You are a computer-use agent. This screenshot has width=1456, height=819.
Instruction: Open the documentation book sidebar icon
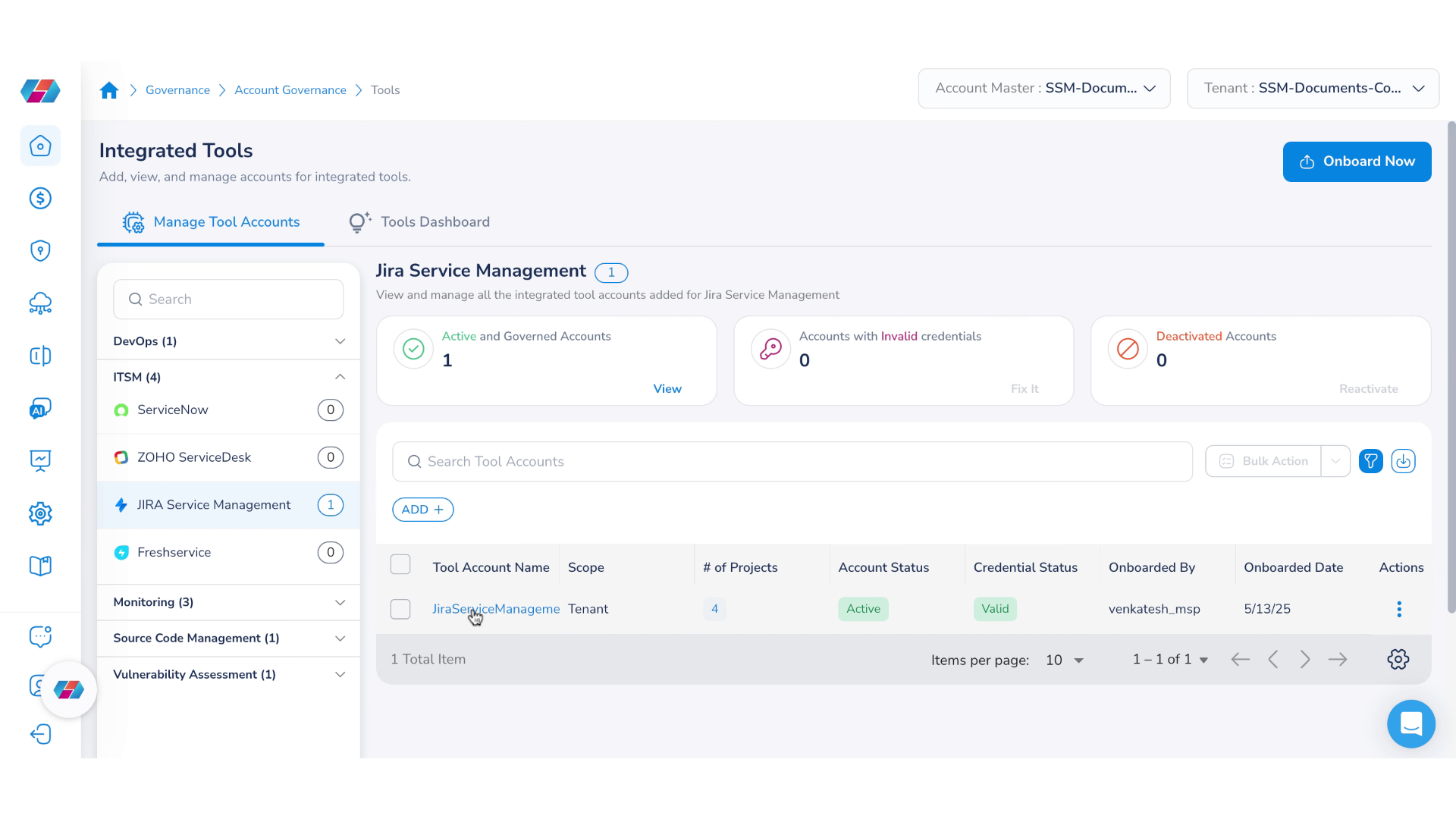pos(40,566)
